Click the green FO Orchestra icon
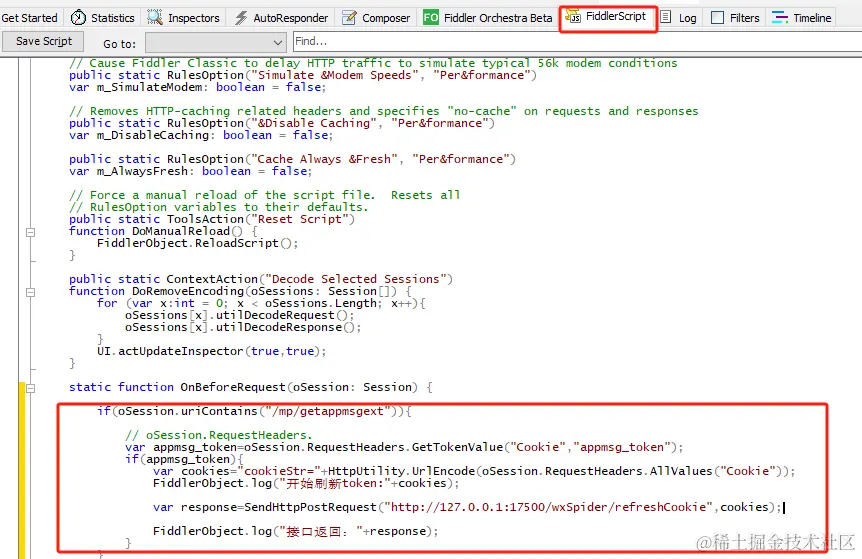The width and height of the screenshot is (862, 559). click(431, 18)
